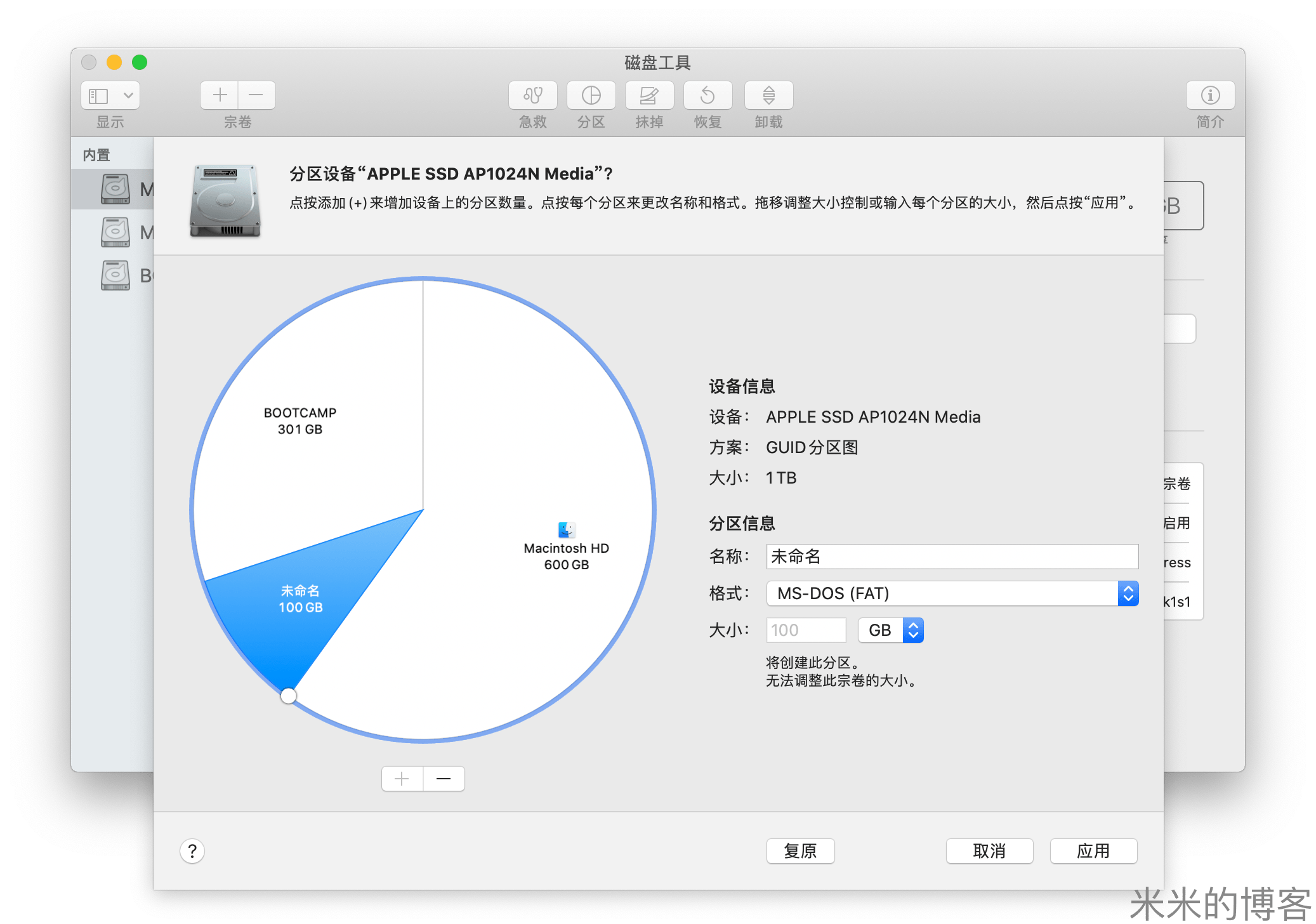Select the BOOTCAMP 301 GB partition slice

pyautogui.click(x=300, y=420)
